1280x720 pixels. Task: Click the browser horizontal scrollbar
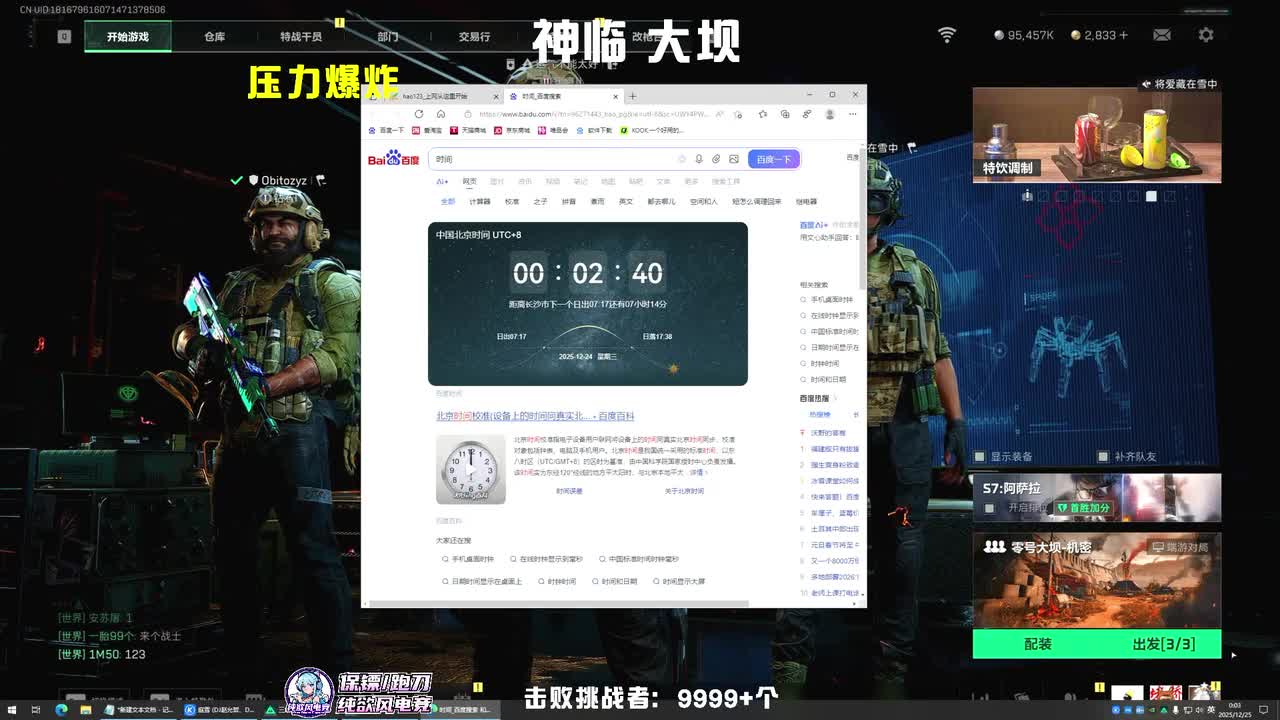560,604
